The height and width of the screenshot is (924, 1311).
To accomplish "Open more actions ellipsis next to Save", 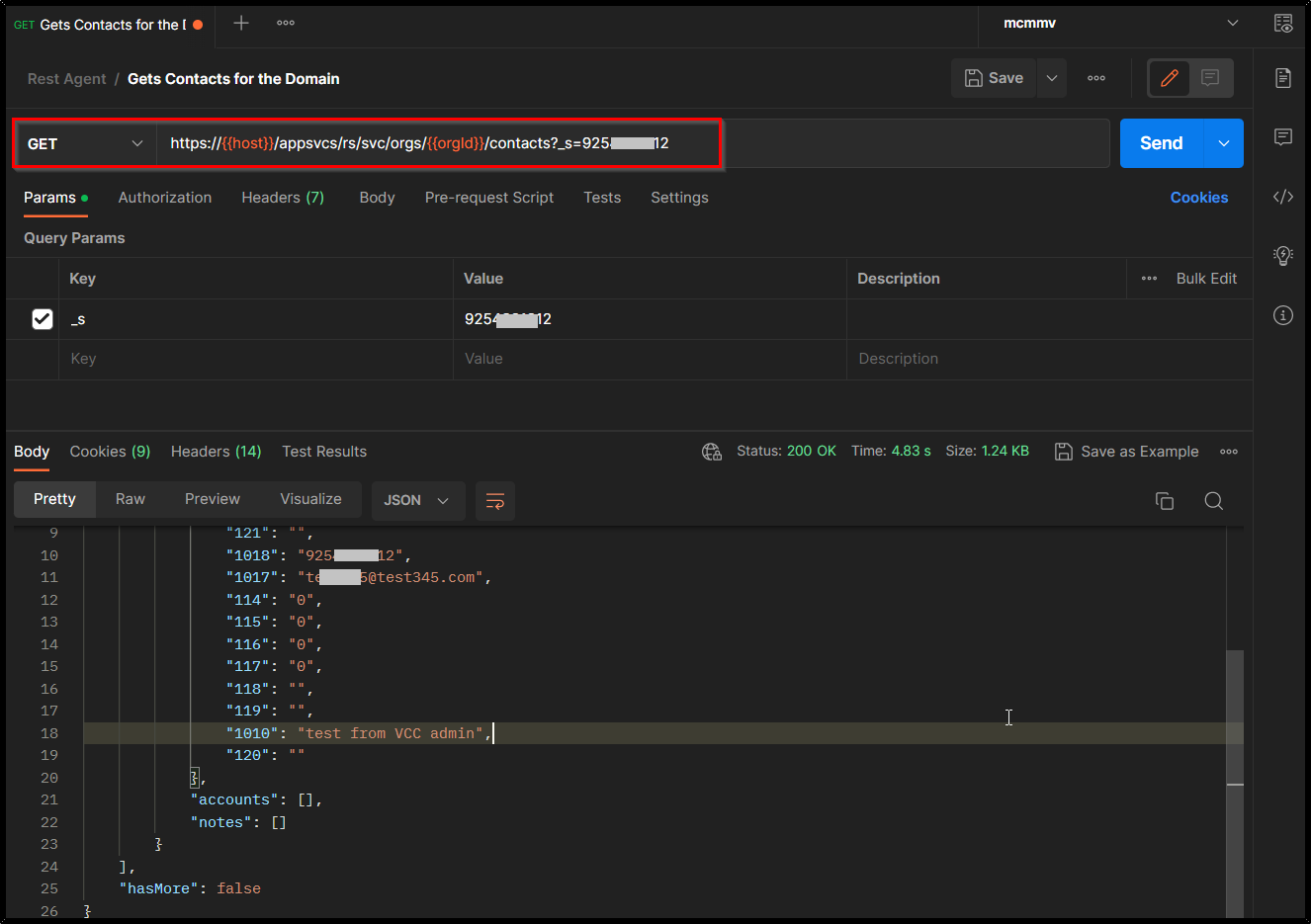I will point(1096,78).
